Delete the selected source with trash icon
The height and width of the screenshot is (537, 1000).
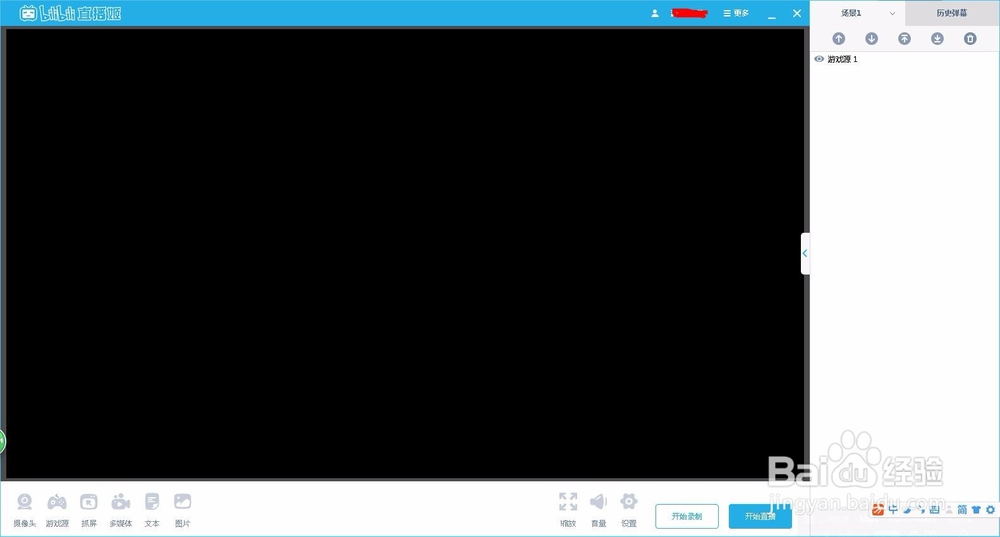pyautogui.click(x=970, y=39)
